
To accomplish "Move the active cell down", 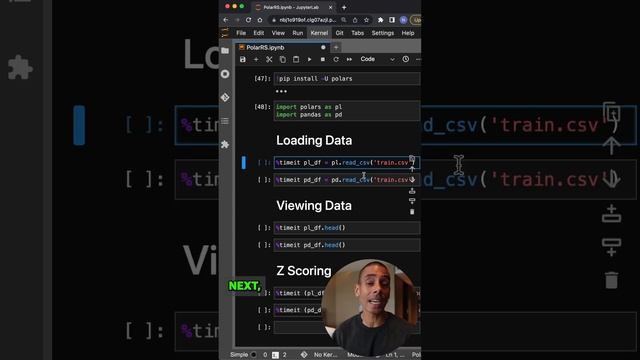I will tap(412, 180).
